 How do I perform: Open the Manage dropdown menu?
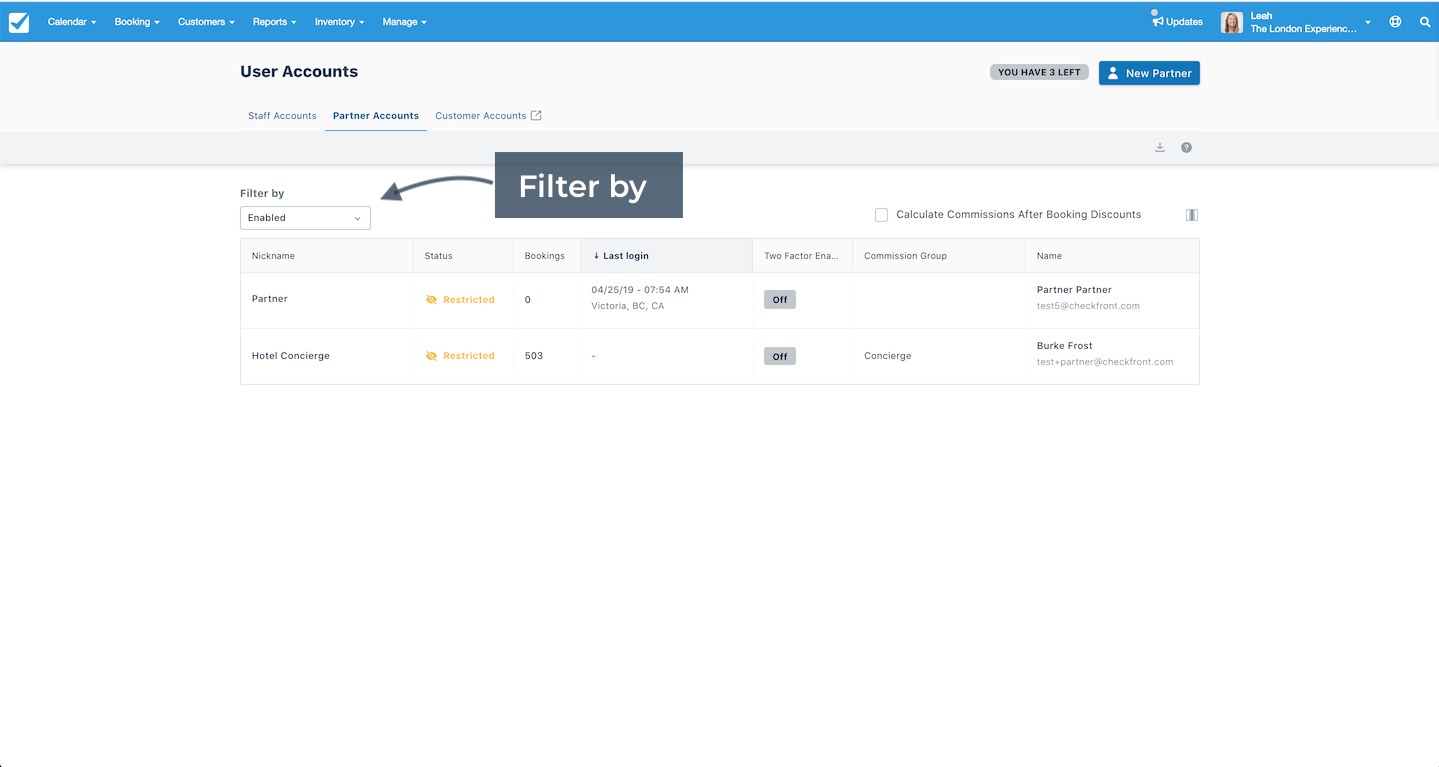404,22
